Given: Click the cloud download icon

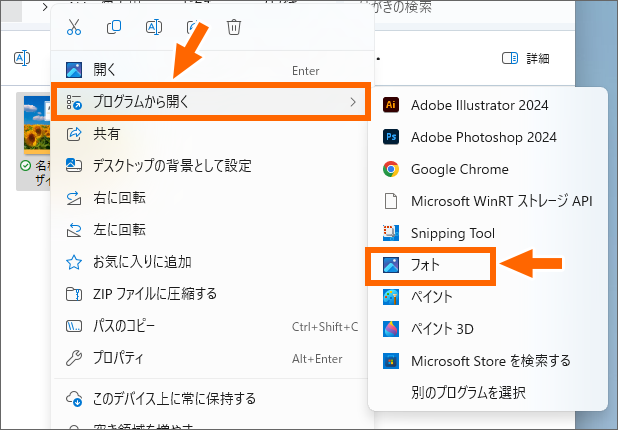Looking at the screenshot, I should (x=74, y=399).
